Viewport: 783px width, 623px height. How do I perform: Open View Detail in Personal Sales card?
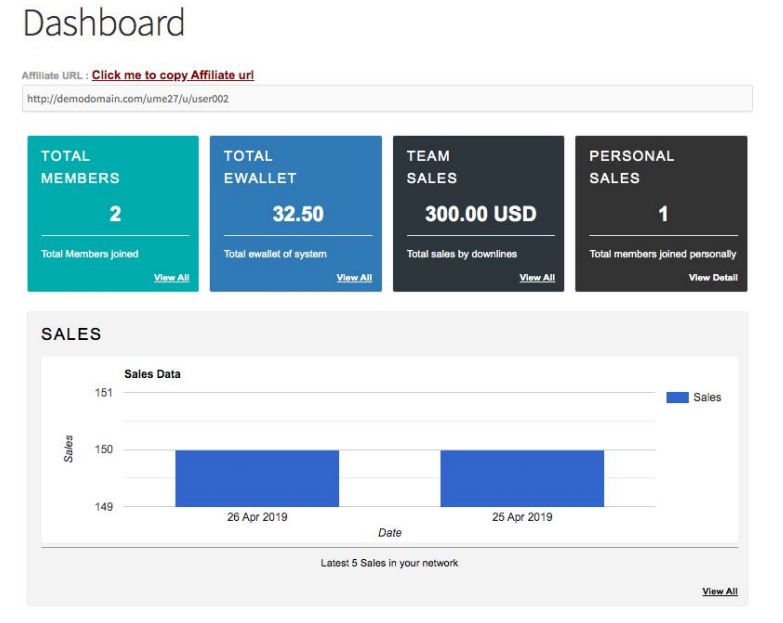[x=713, y=278]
